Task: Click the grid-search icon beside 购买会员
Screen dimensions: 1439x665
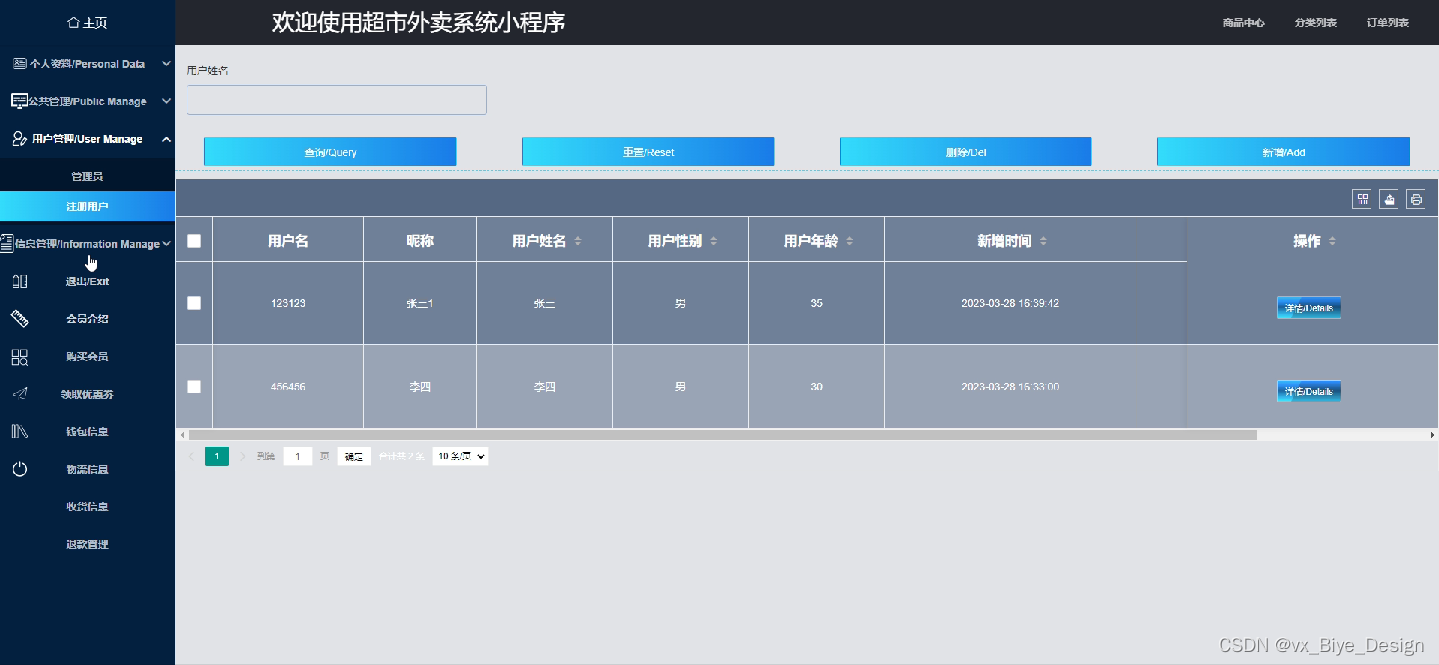Action: [19, 357]
